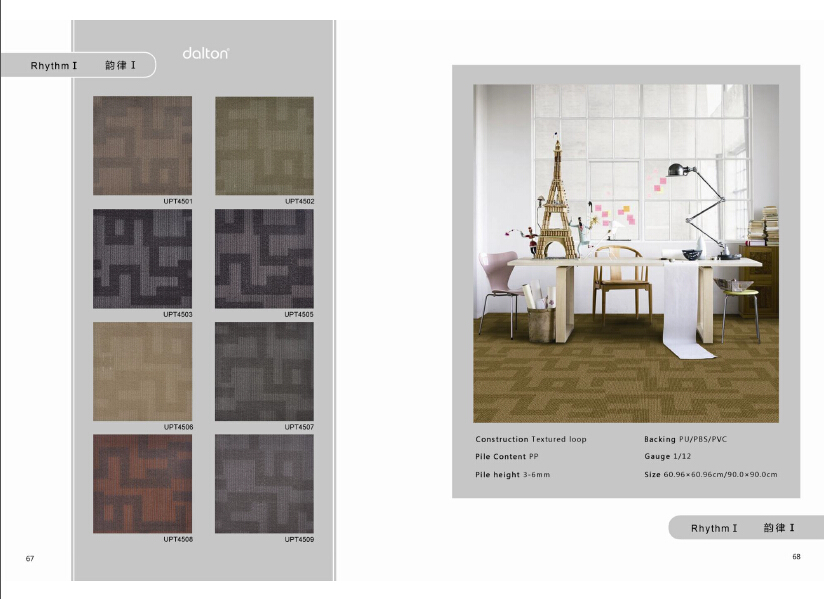Viewport: 824px width, 599px height.
Task: Choose the UPT4507 gray carpet swatch
Action: click(264, 371)
